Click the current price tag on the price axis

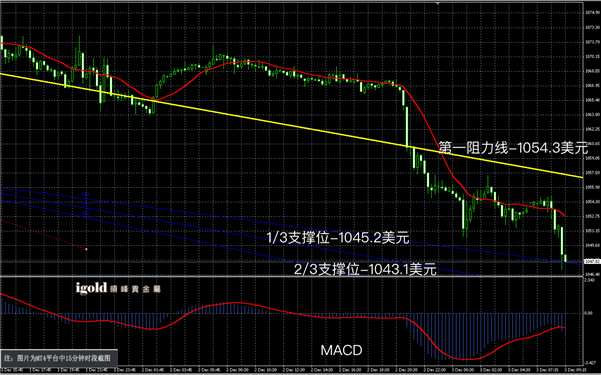tap(592, 261)
